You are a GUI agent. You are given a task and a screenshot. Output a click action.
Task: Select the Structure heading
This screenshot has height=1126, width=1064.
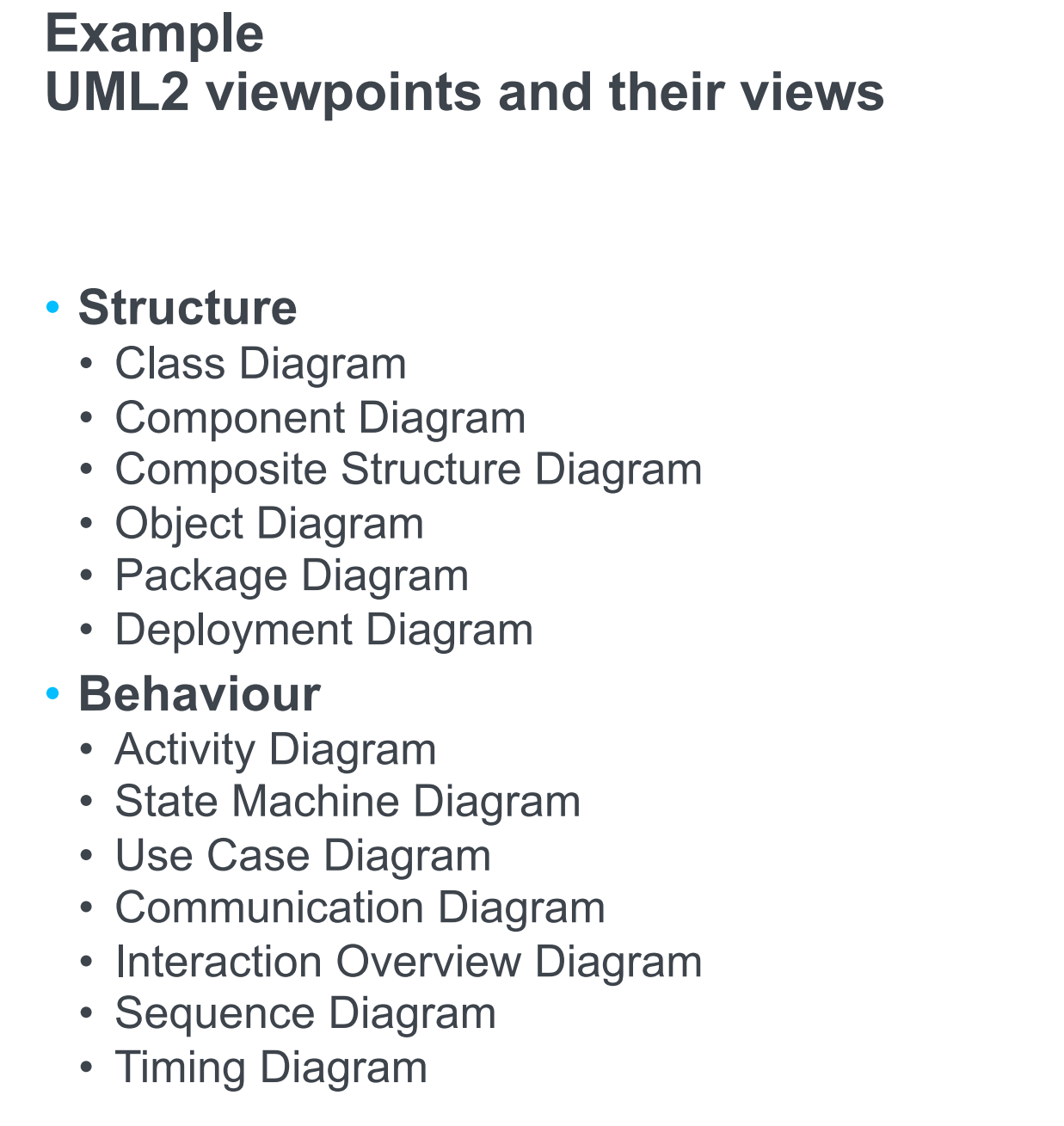coord(188,307)
